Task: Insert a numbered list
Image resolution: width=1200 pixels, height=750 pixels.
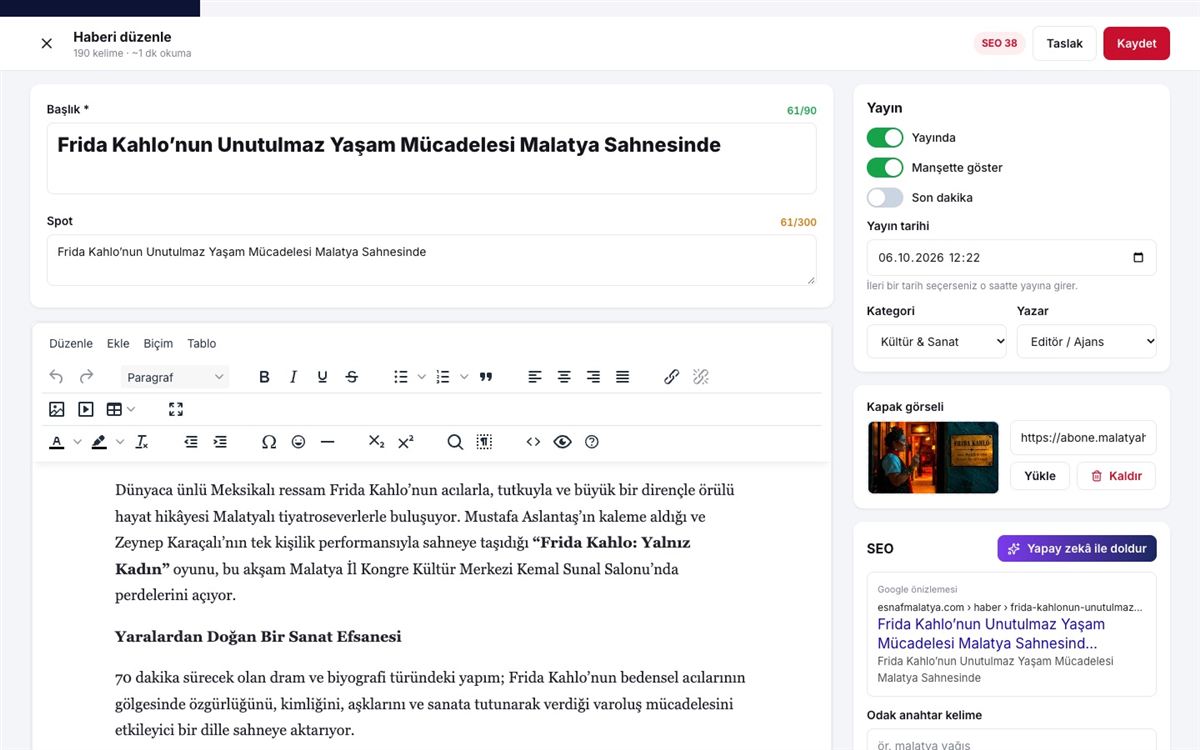Action: 444,377
